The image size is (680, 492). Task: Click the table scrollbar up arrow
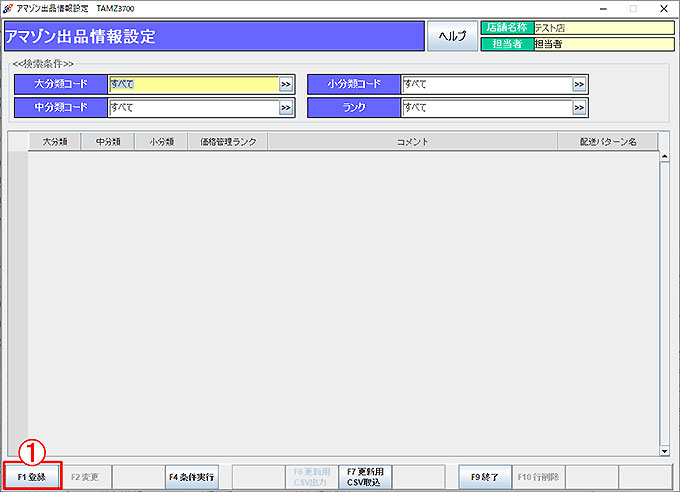(x=664, y=157)
